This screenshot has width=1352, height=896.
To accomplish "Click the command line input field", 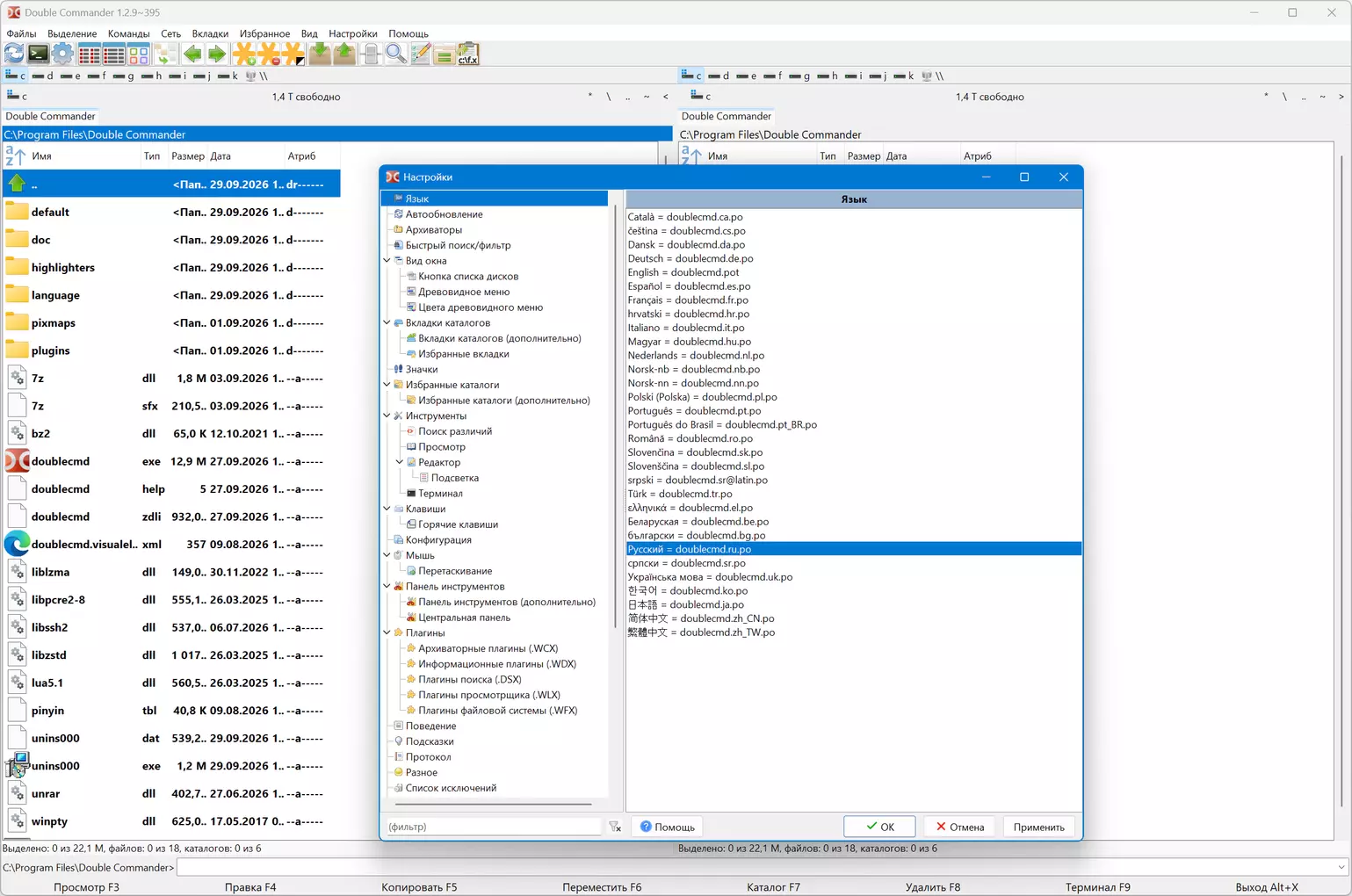I will (763, 867).
